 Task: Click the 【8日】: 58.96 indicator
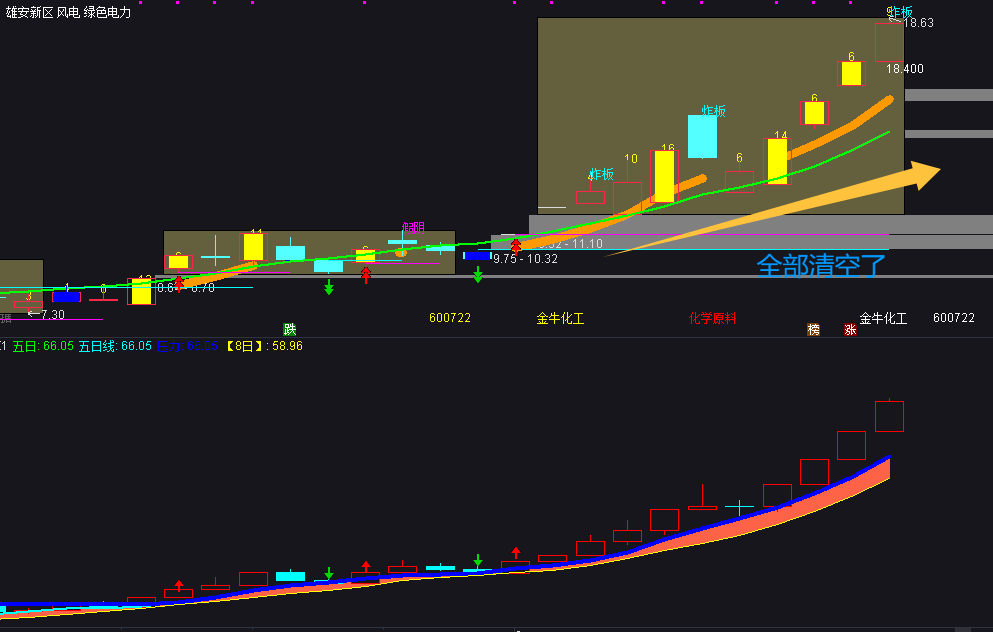click(264, 346)
